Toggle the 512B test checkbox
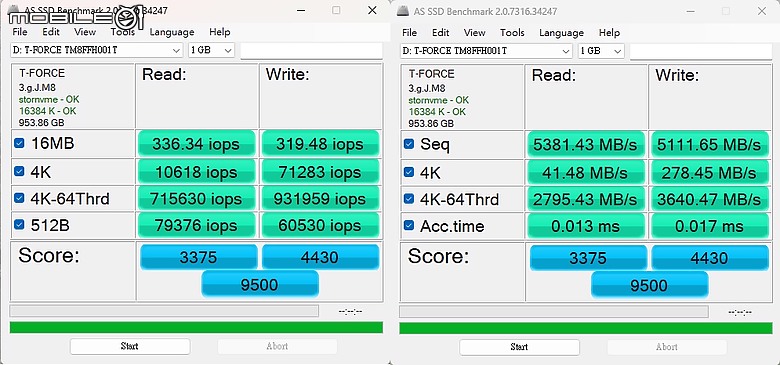The width and height of the screenshot is (780, 365). [x=19, y=225]
